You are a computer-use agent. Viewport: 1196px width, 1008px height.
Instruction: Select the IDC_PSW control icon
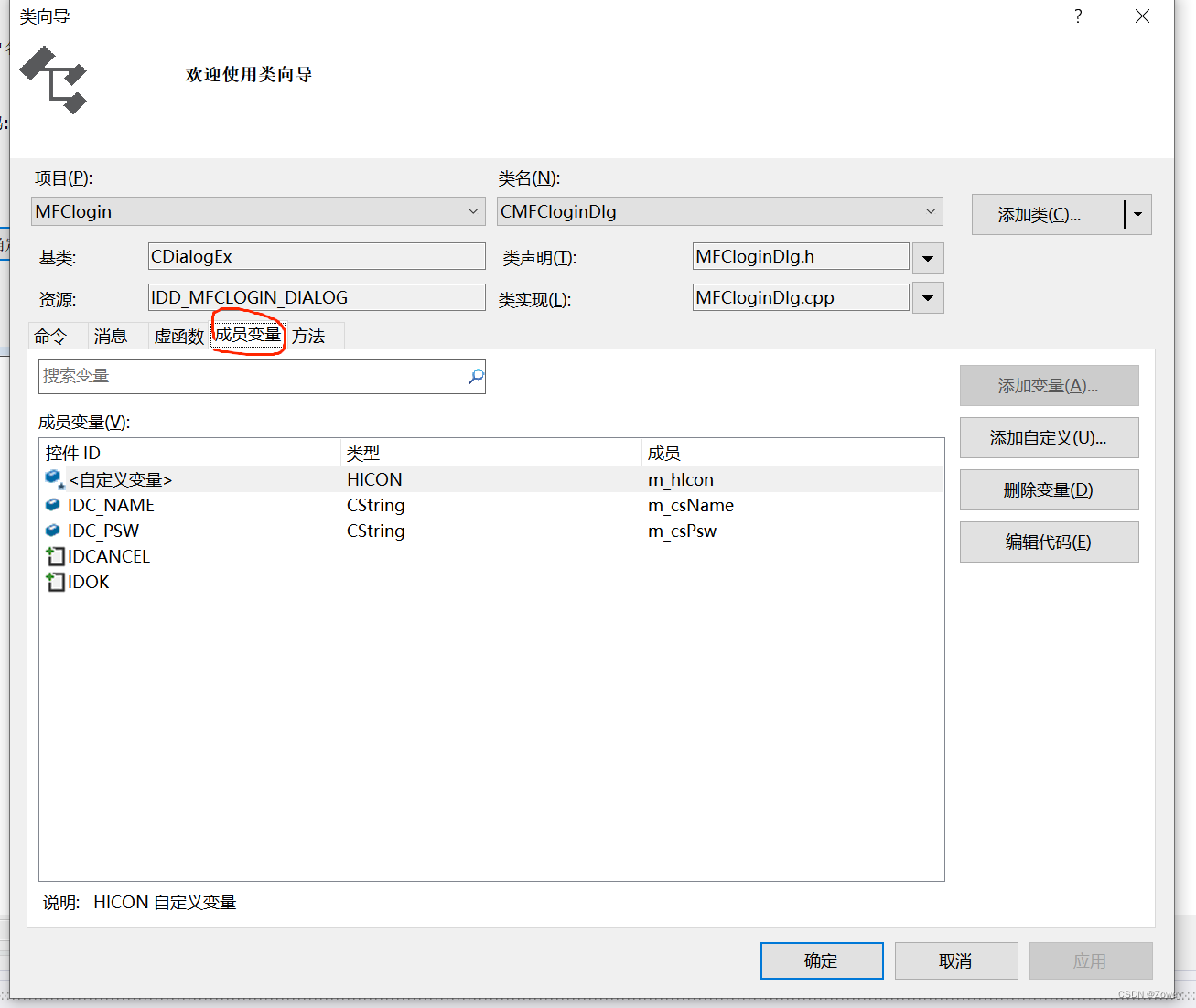click(x=53, y=531)
